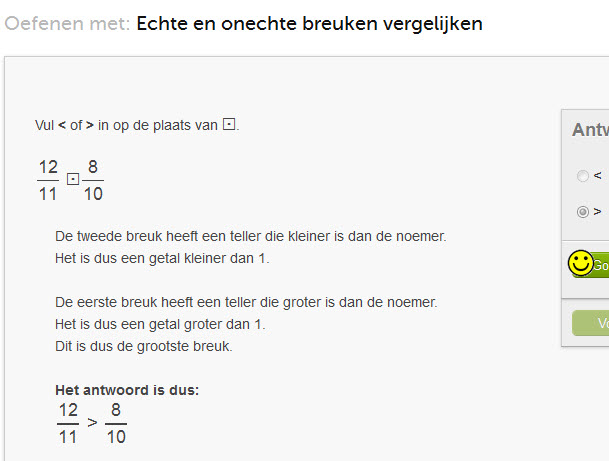Viewport: 609px width, 461px height.
Task: Click the line 'Dit is dus de grootste breuk.'
Action: coord(144,346)
